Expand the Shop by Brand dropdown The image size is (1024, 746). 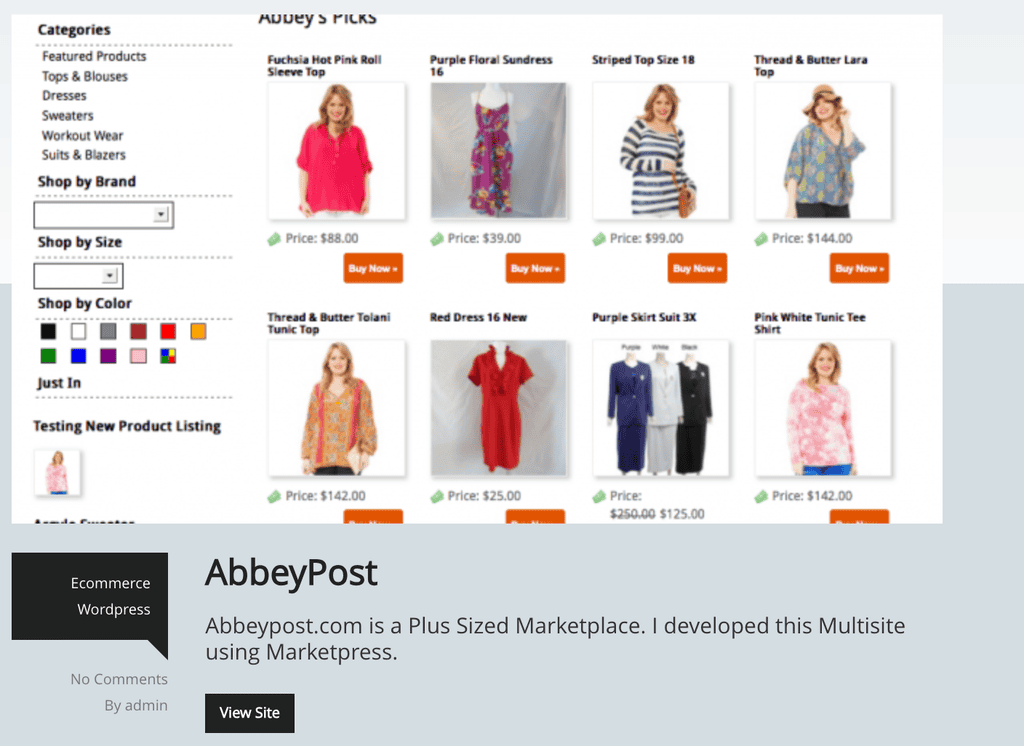pos(104,215)
